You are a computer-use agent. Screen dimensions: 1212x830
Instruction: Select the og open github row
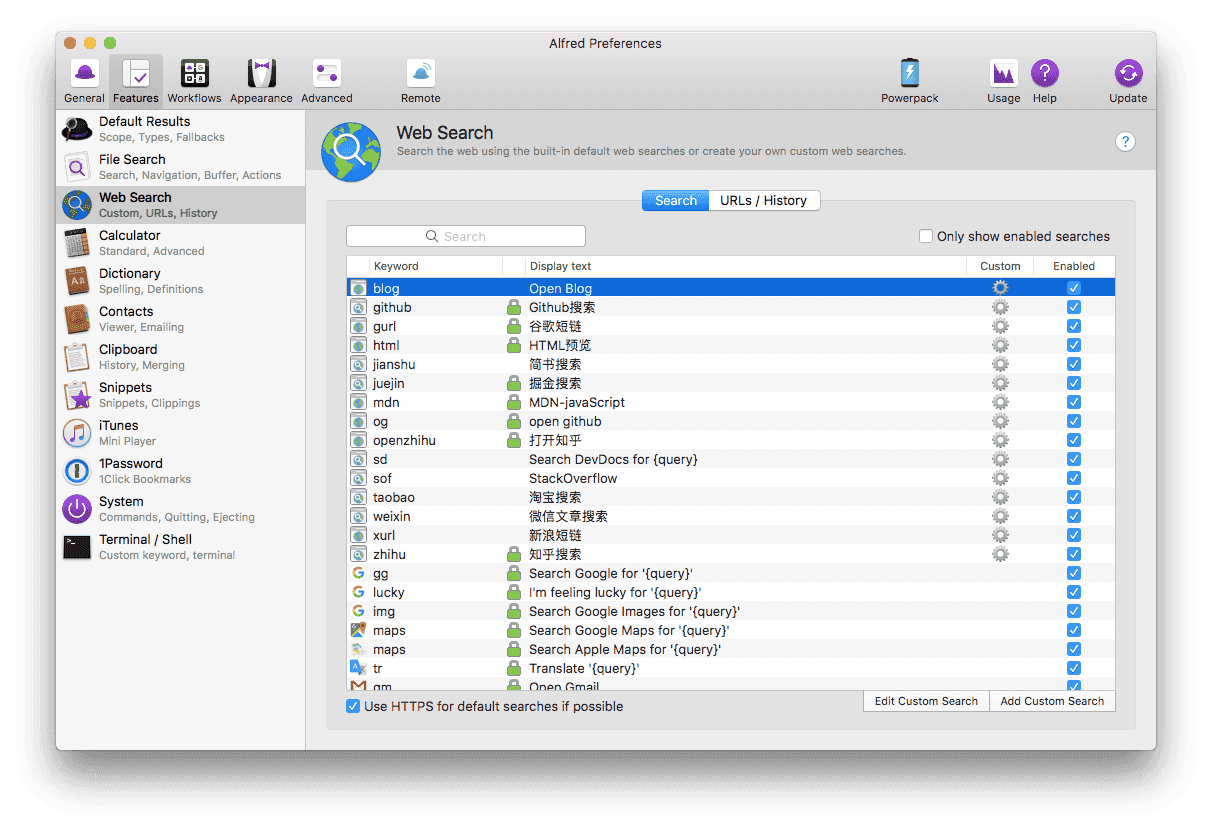[731, 421]
